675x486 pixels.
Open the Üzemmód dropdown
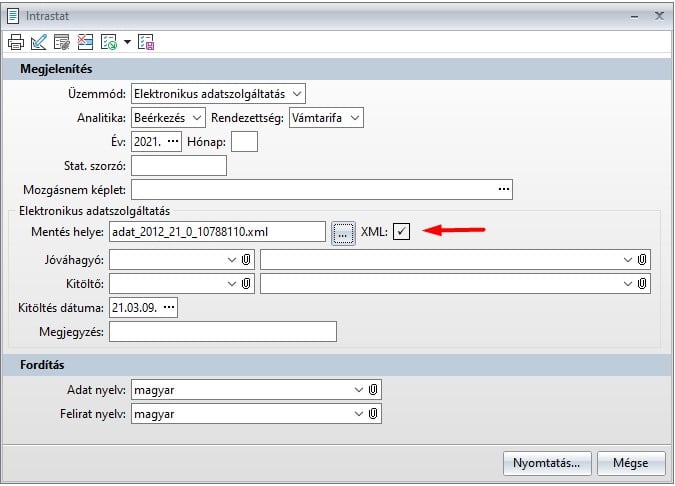coord(297,94)
